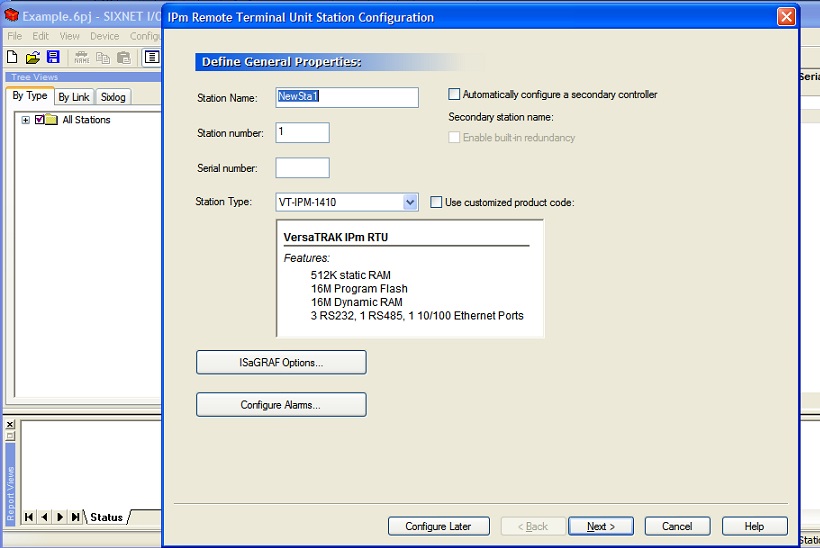Open a project with the folder icon
The width and height of the screenshot is (820, 548).
[32, 57]
